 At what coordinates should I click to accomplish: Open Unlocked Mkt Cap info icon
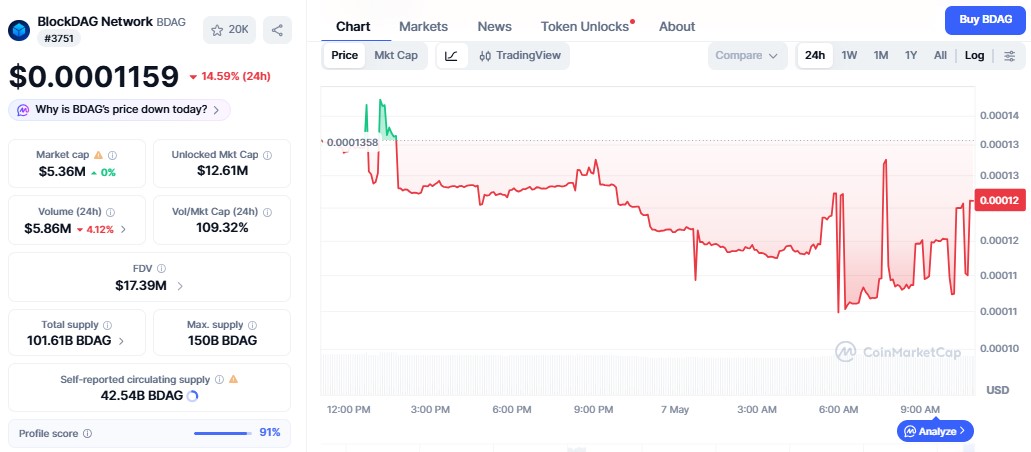tap(268, 155)
